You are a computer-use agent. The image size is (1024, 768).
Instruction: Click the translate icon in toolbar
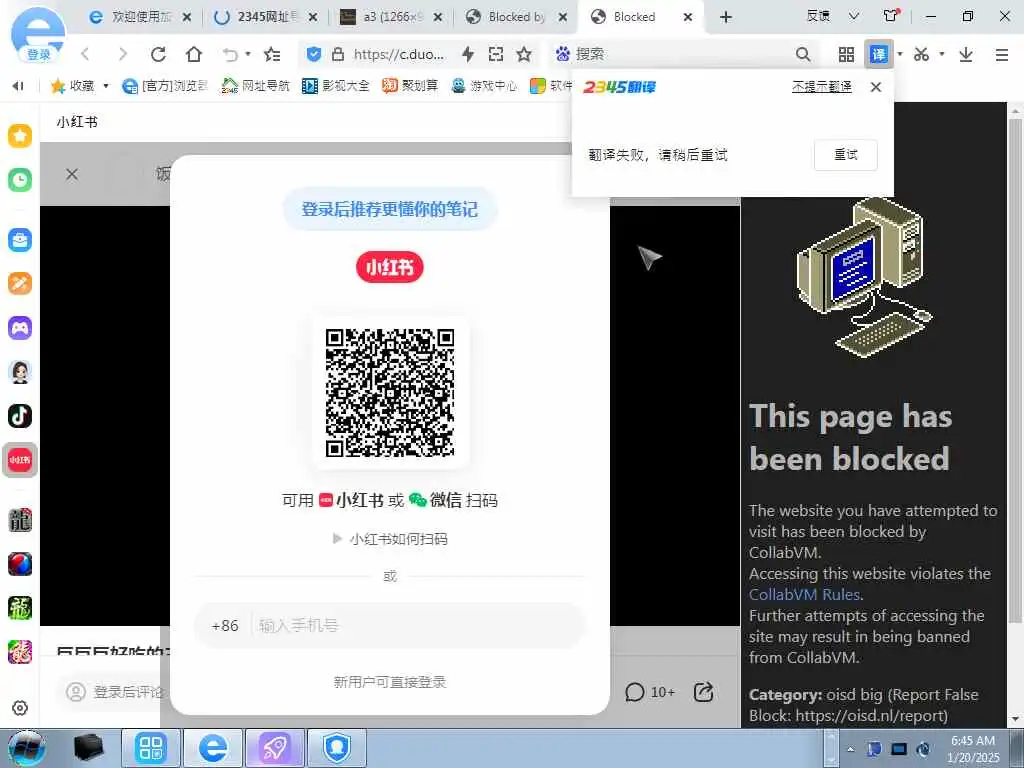coord(879,54)
